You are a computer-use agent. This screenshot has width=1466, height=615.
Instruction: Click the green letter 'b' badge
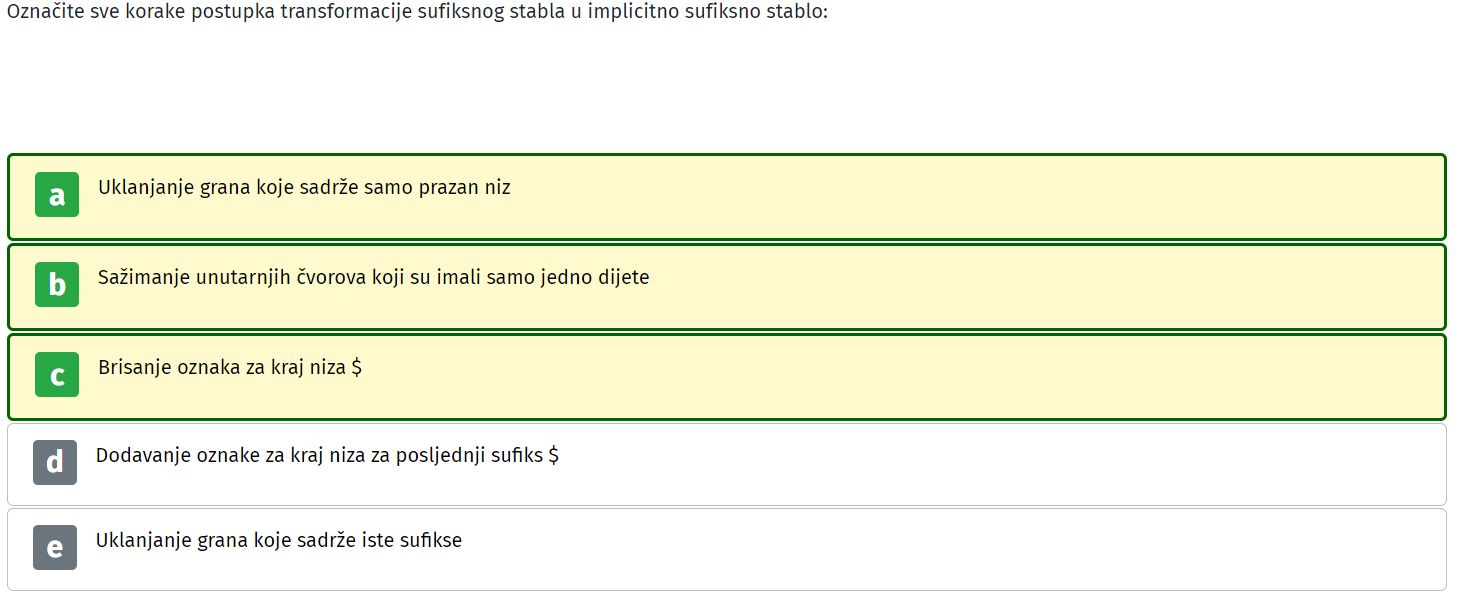57,285
